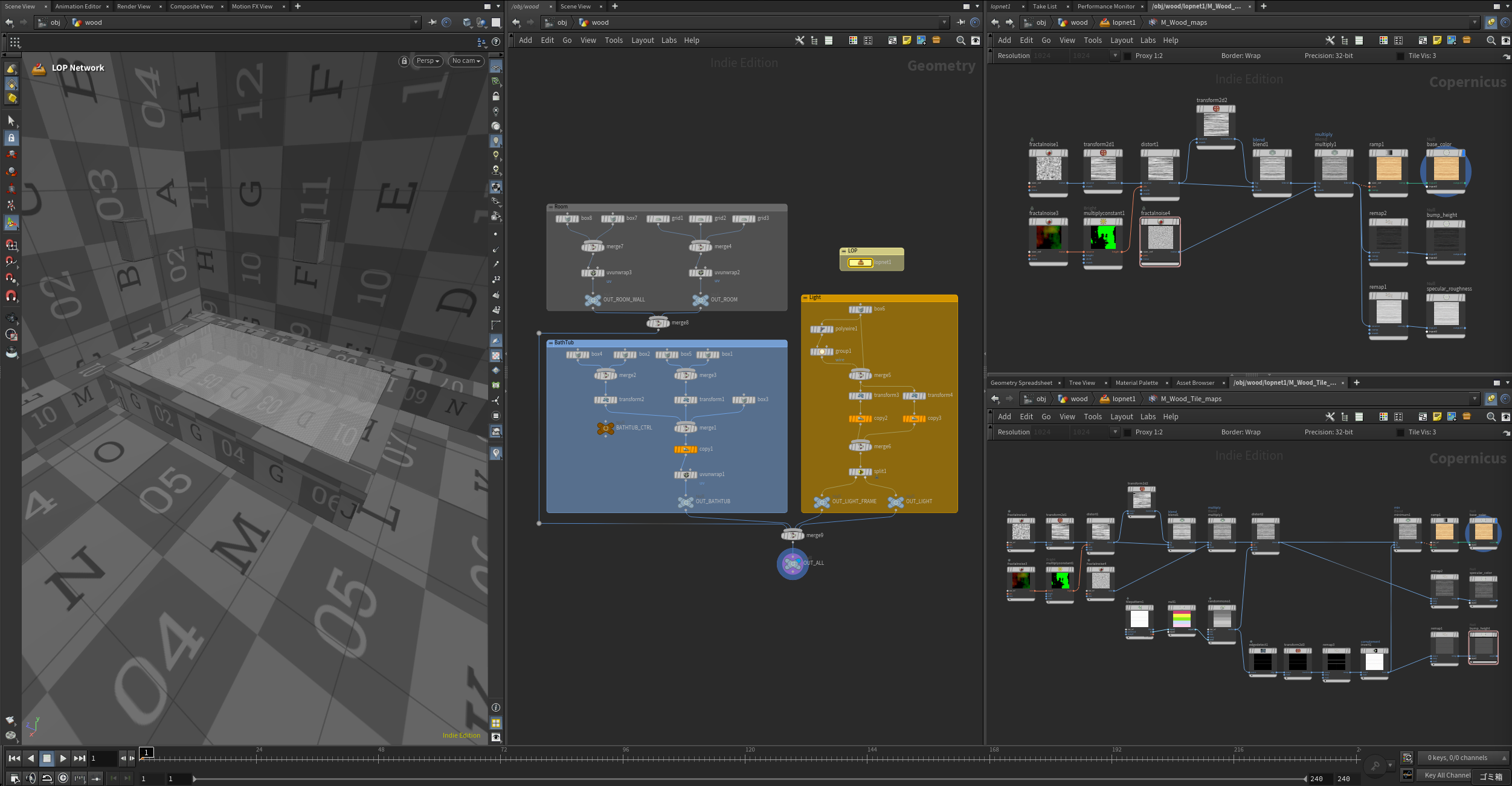
Task: Select the magnet snapping tool in left toolbar
Action: pos(11,296)
